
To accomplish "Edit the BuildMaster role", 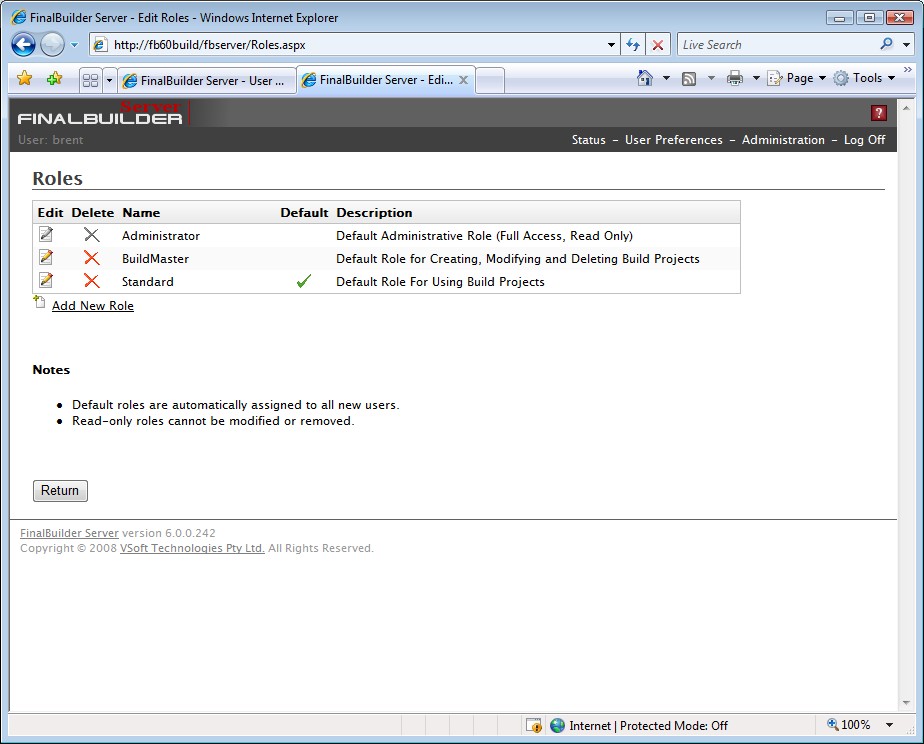I will 46,257.
